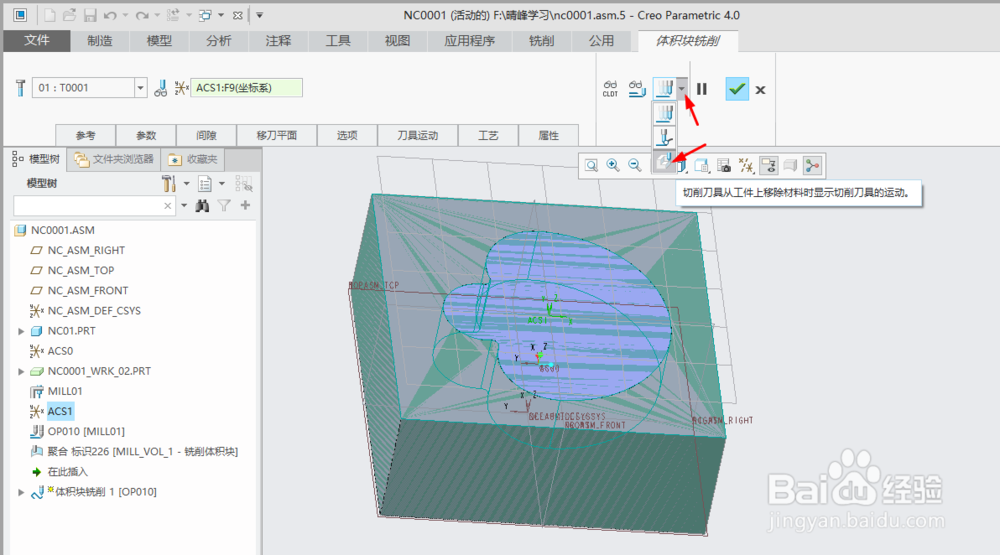Click the tool manager icon left of T0001
Image resolution: width=1000 pixels, height=555 pixels.
coord(20,88)
